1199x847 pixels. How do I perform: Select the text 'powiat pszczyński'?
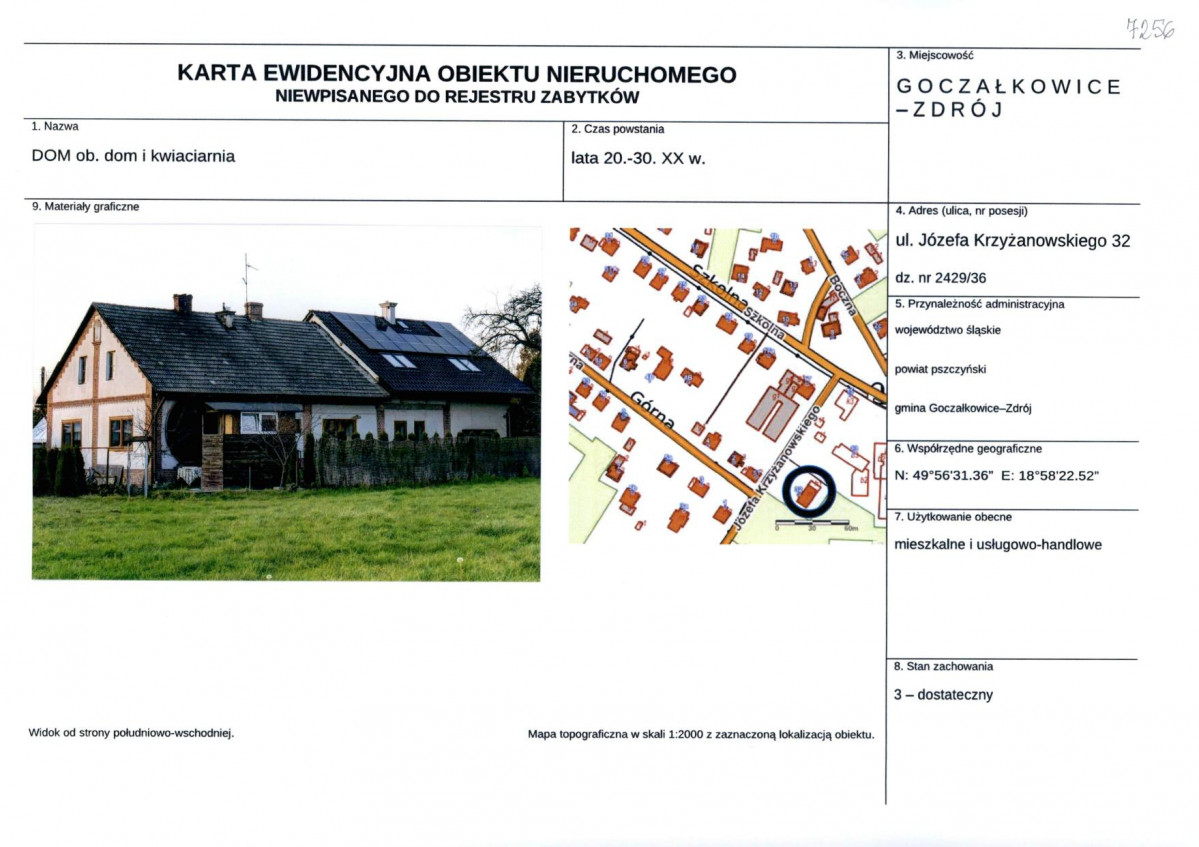[x=941, y=369]
